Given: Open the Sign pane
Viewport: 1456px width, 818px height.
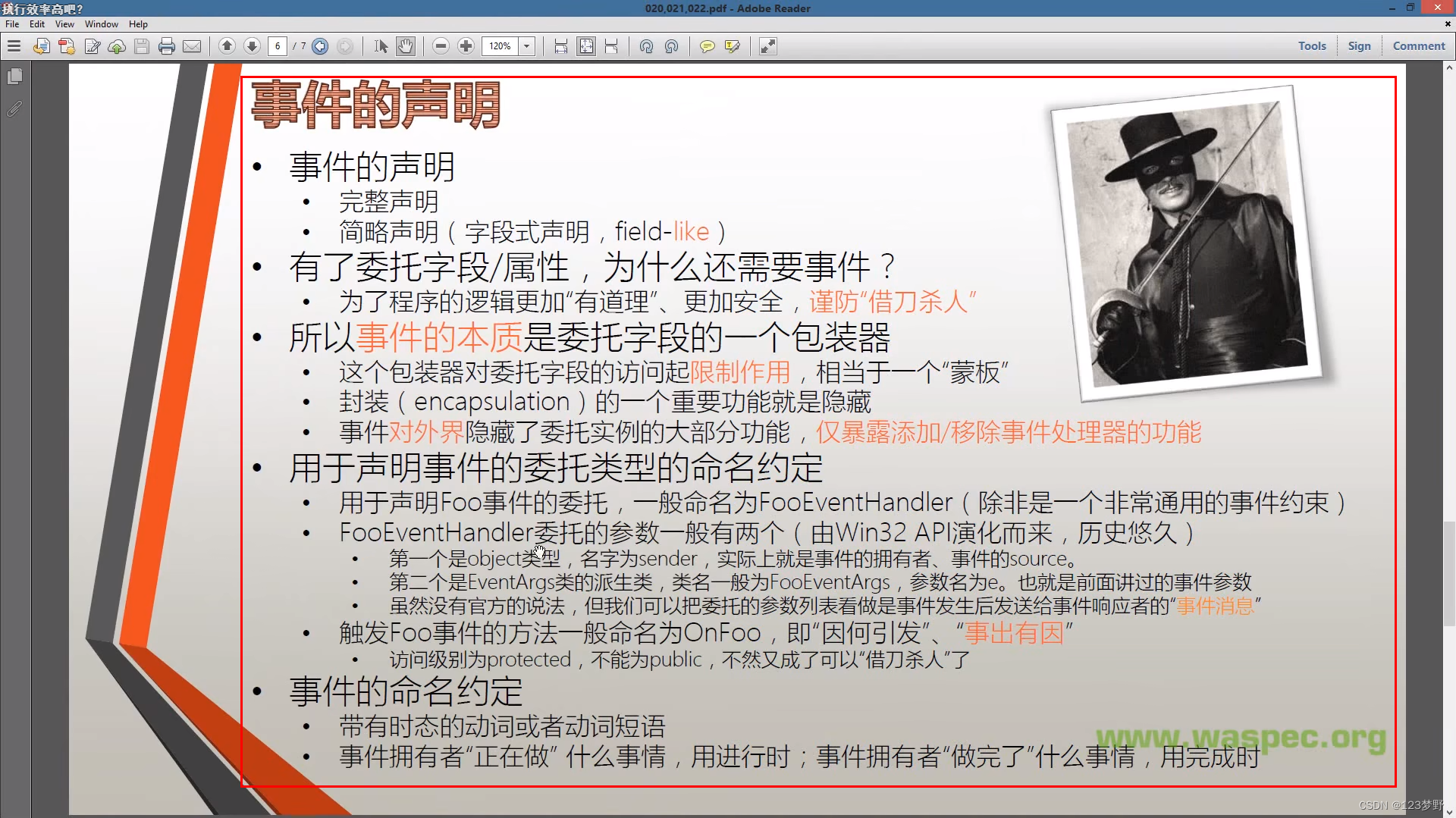Looking at the screenshot, I should pos(1359,46).
